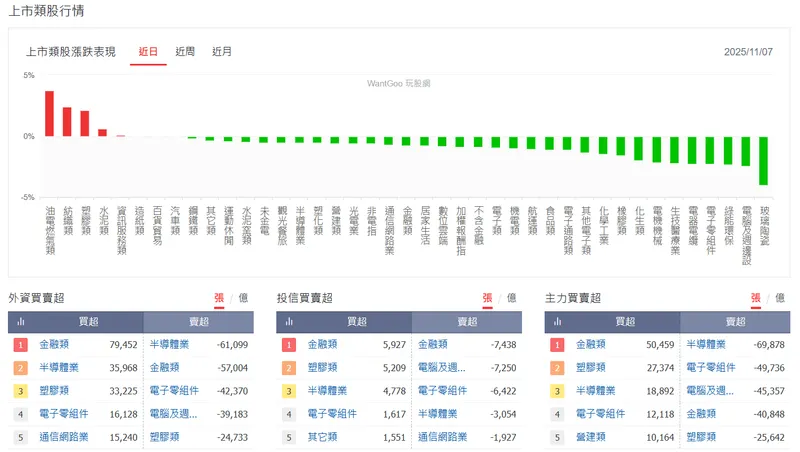Open 塑膠類 in 外資 買超 list
Screen dimensions: 800x452
[x=54, y=391]
